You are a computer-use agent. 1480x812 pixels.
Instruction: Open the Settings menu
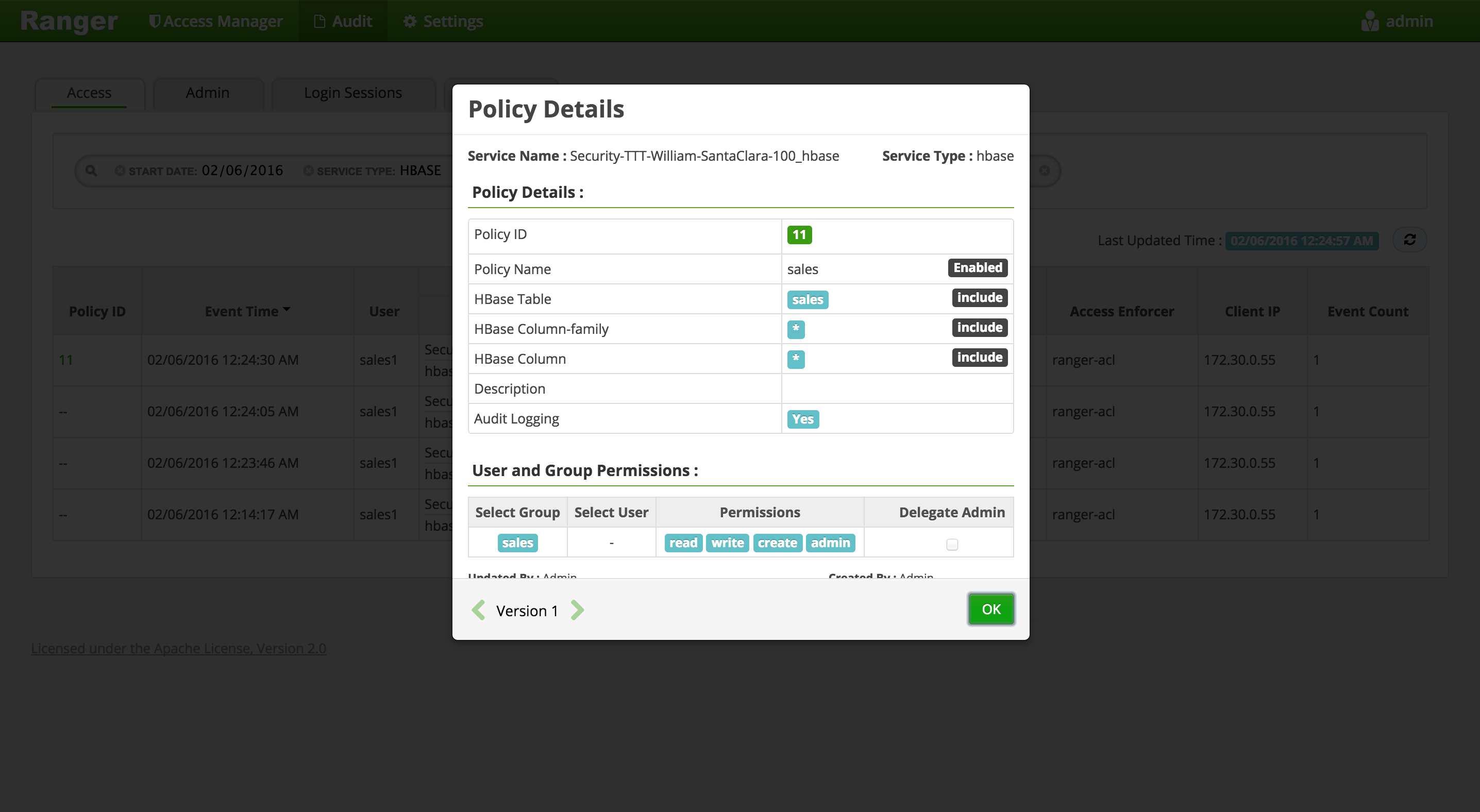[x=443, y=21]
